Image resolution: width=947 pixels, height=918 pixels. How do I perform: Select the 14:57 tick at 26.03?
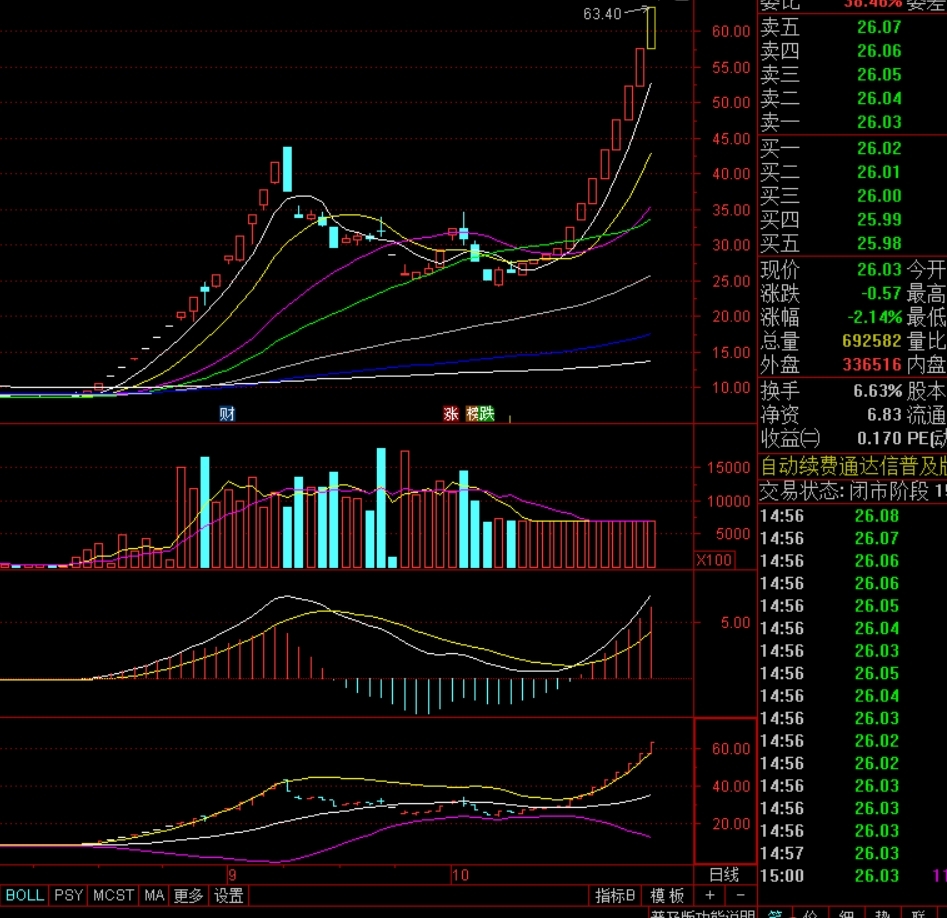852,853
